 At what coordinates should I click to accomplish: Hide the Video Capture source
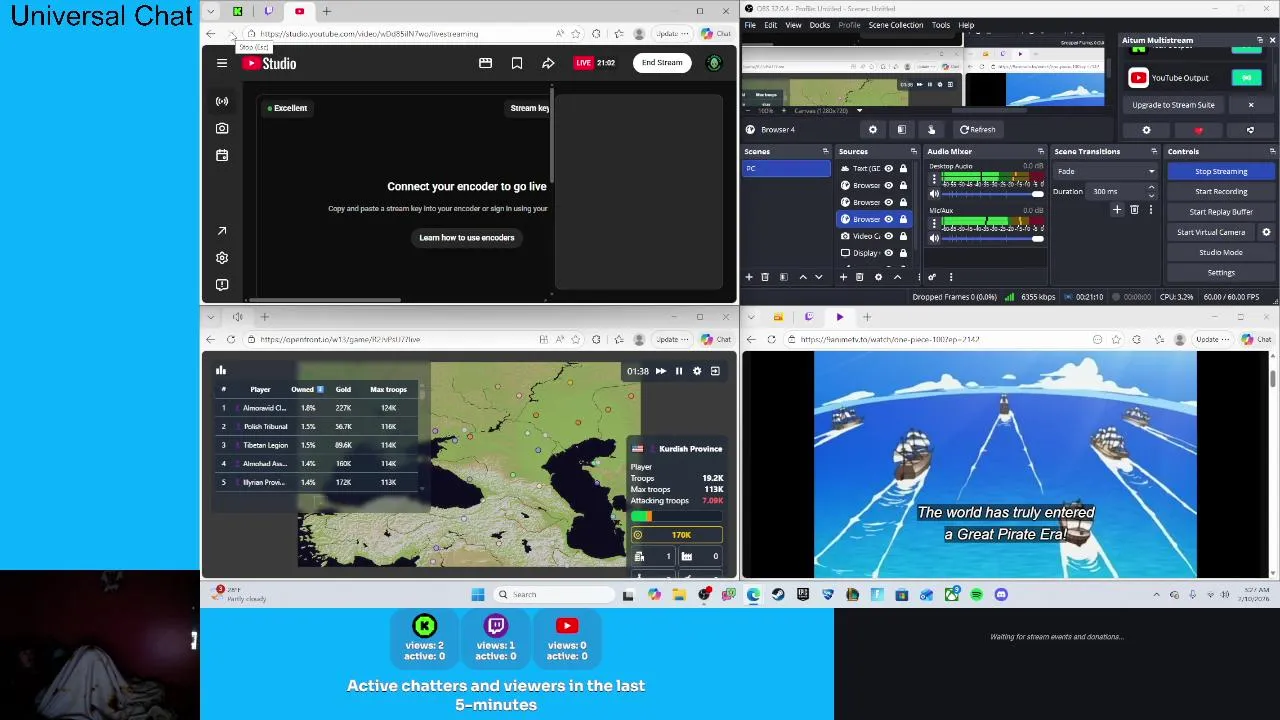coord(888,236)
